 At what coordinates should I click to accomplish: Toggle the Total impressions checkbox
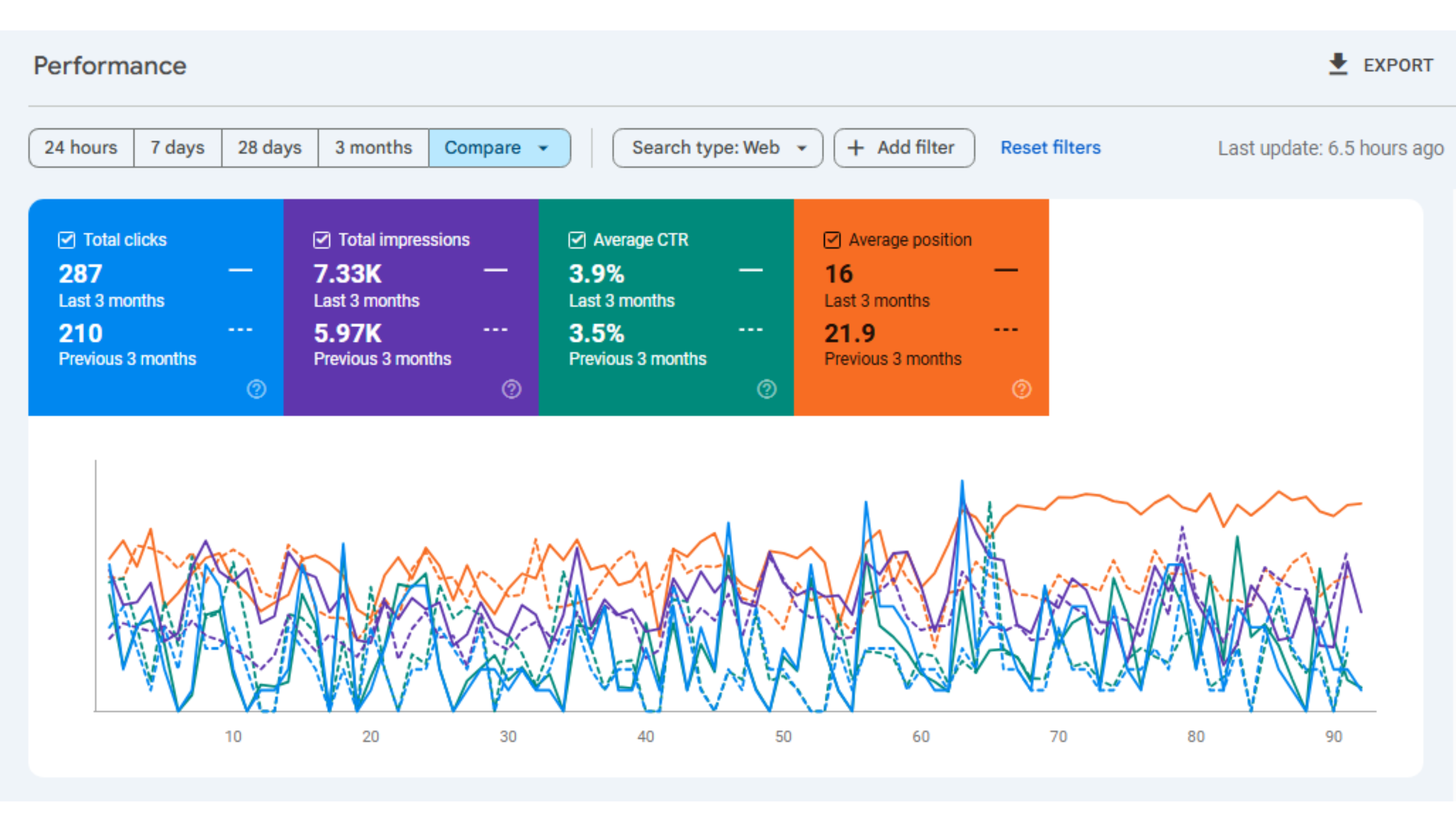(321, 240)
